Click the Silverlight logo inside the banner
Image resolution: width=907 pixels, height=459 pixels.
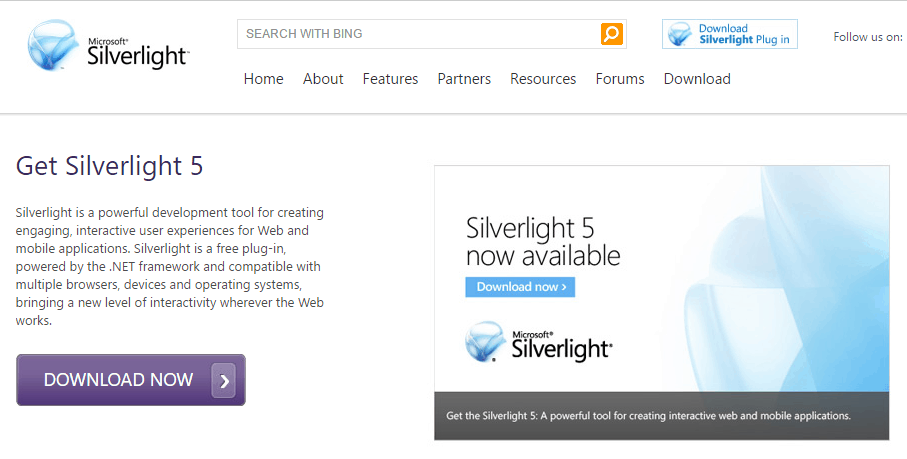point(538,342)
